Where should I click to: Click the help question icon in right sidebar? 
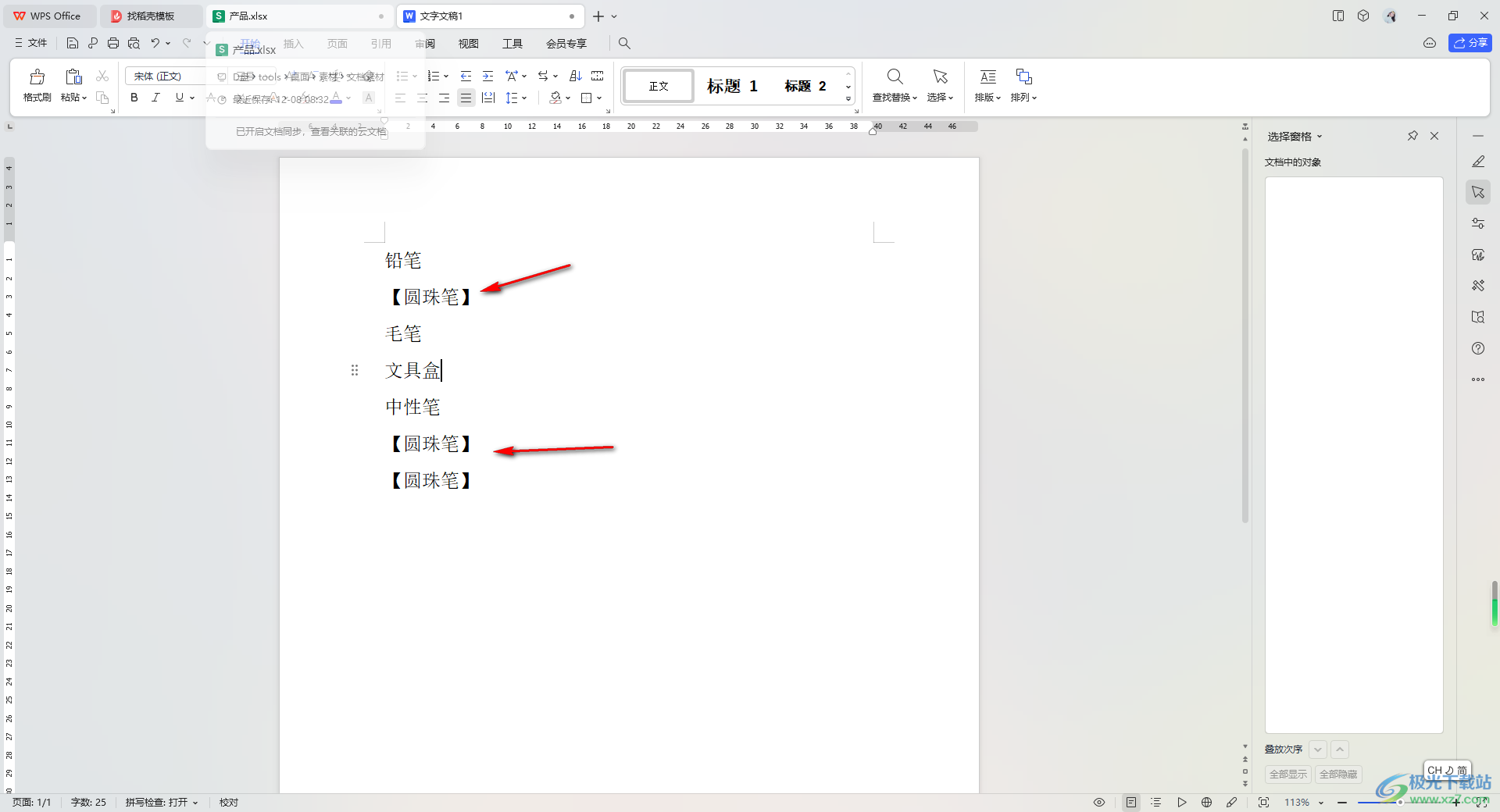(x=1478, y=348)
